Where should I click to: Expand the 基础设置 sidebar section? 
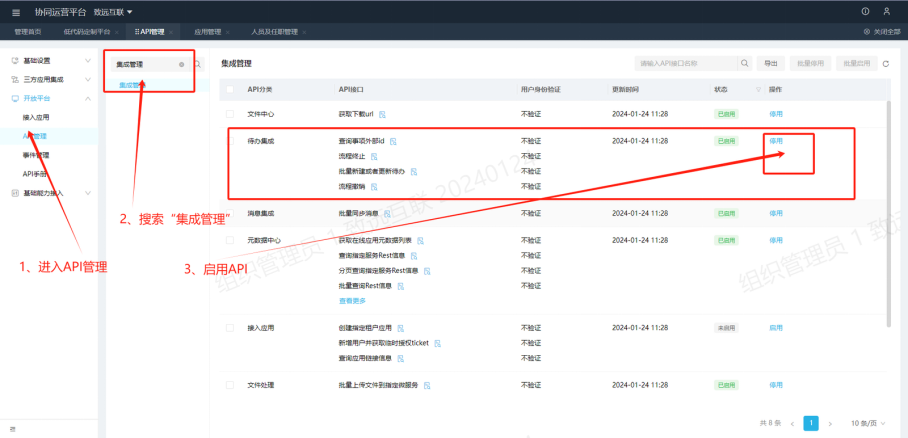(x=50, y=60)
